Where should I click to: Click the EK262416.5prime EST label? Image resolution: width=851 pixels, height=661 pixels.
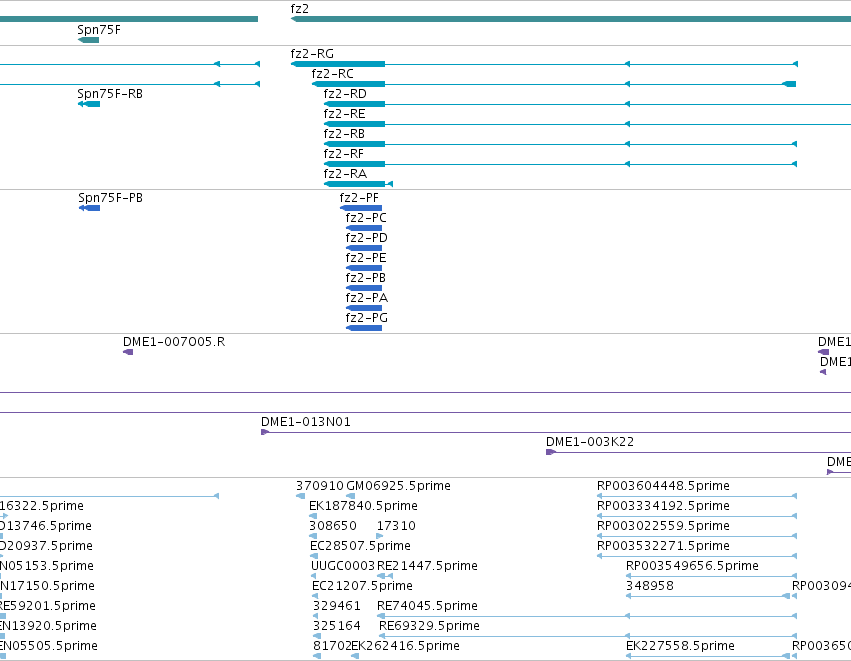pos(405,646)
